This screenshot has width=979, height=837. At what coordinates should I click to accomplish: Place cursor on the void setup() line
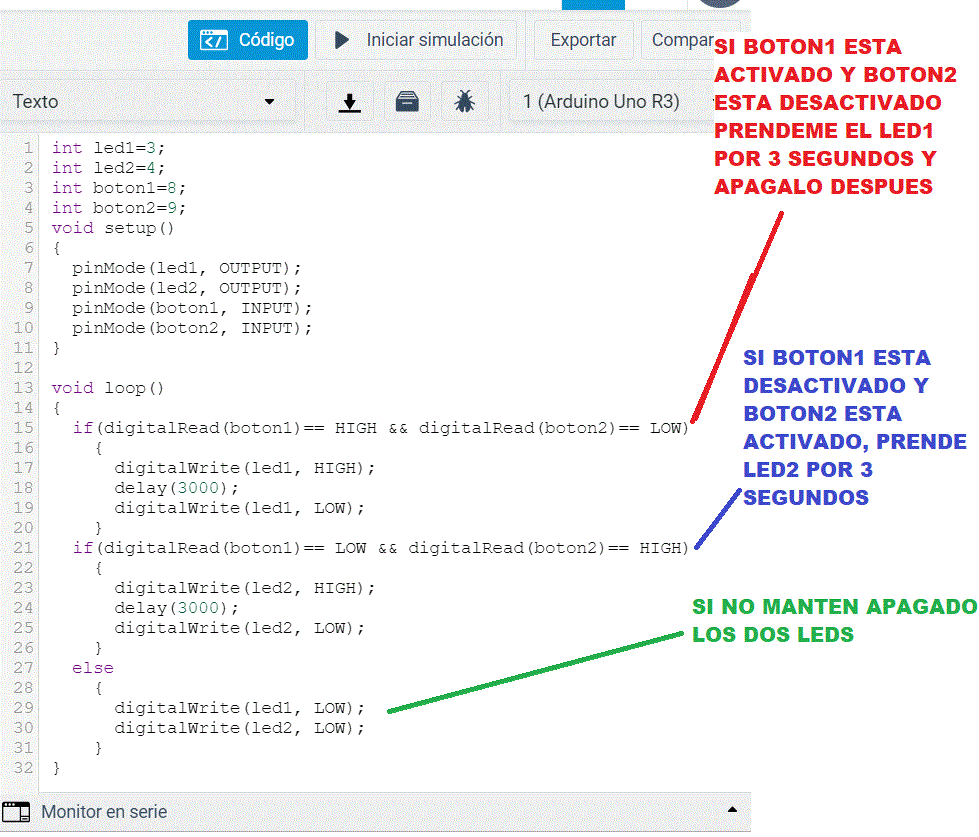tap(113, 228)
